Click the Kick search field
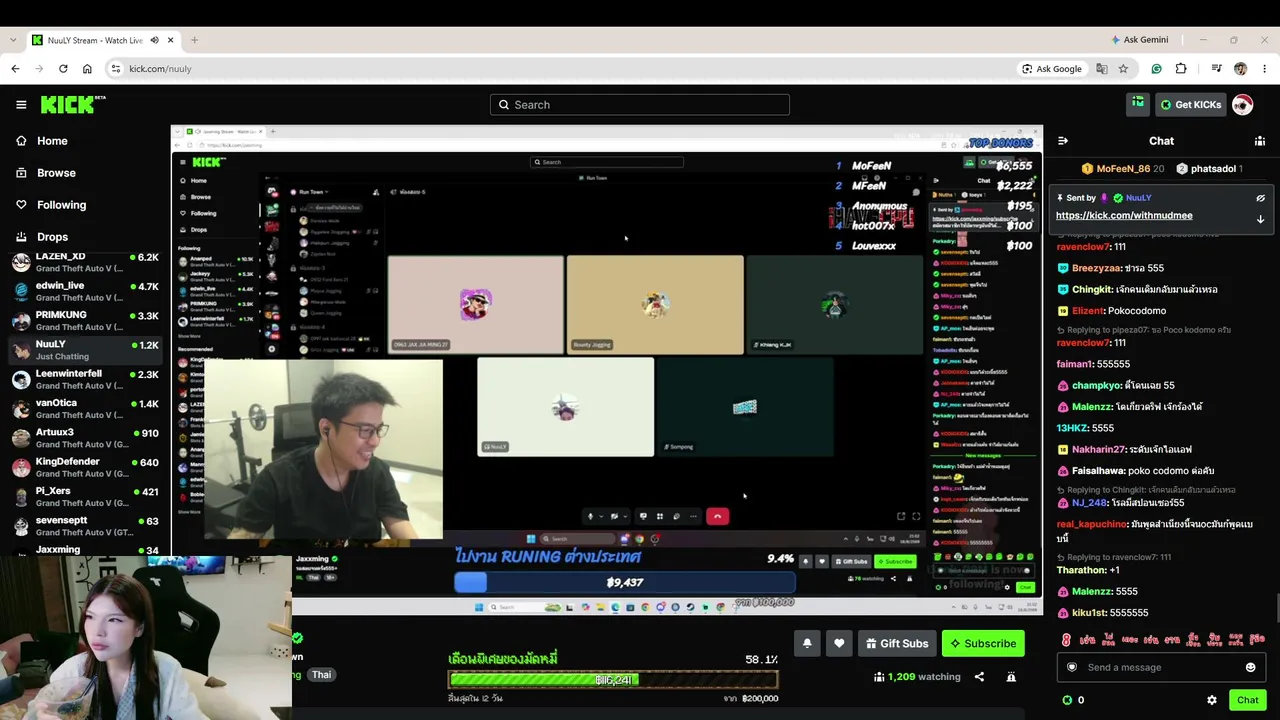This screenshot has width=1280, height=720. (640, 105)
